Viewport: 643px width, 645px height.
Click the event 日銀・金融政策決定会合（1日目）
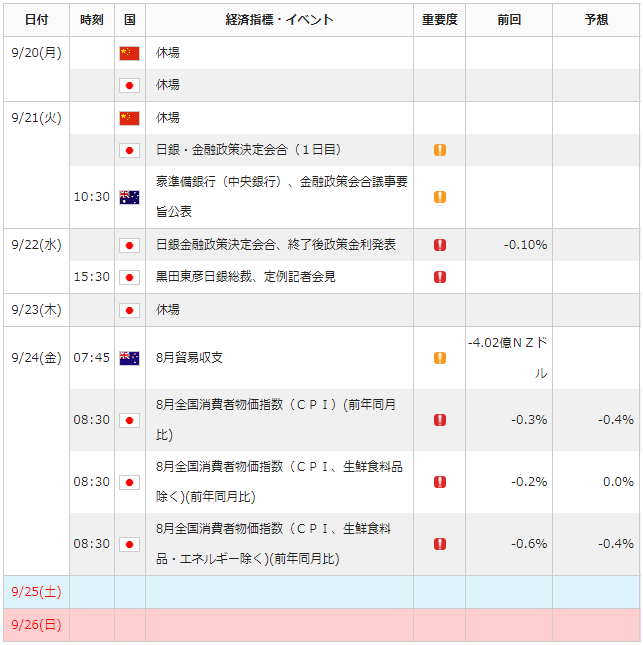click(248, 150)
